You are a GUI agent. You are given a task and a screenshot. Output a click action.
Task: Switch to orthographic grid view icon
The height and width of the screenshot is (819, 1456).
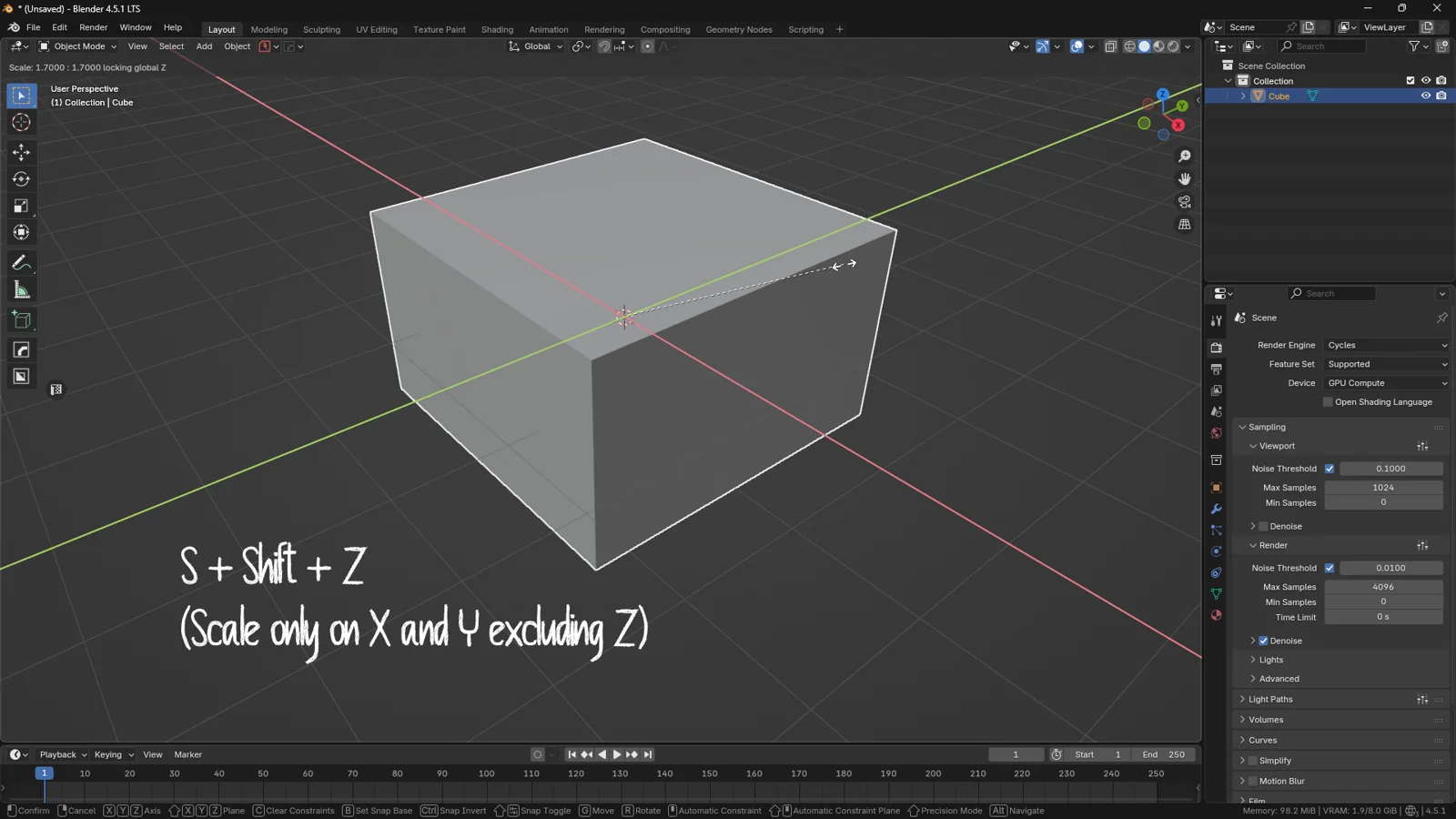pos(1184,225)
